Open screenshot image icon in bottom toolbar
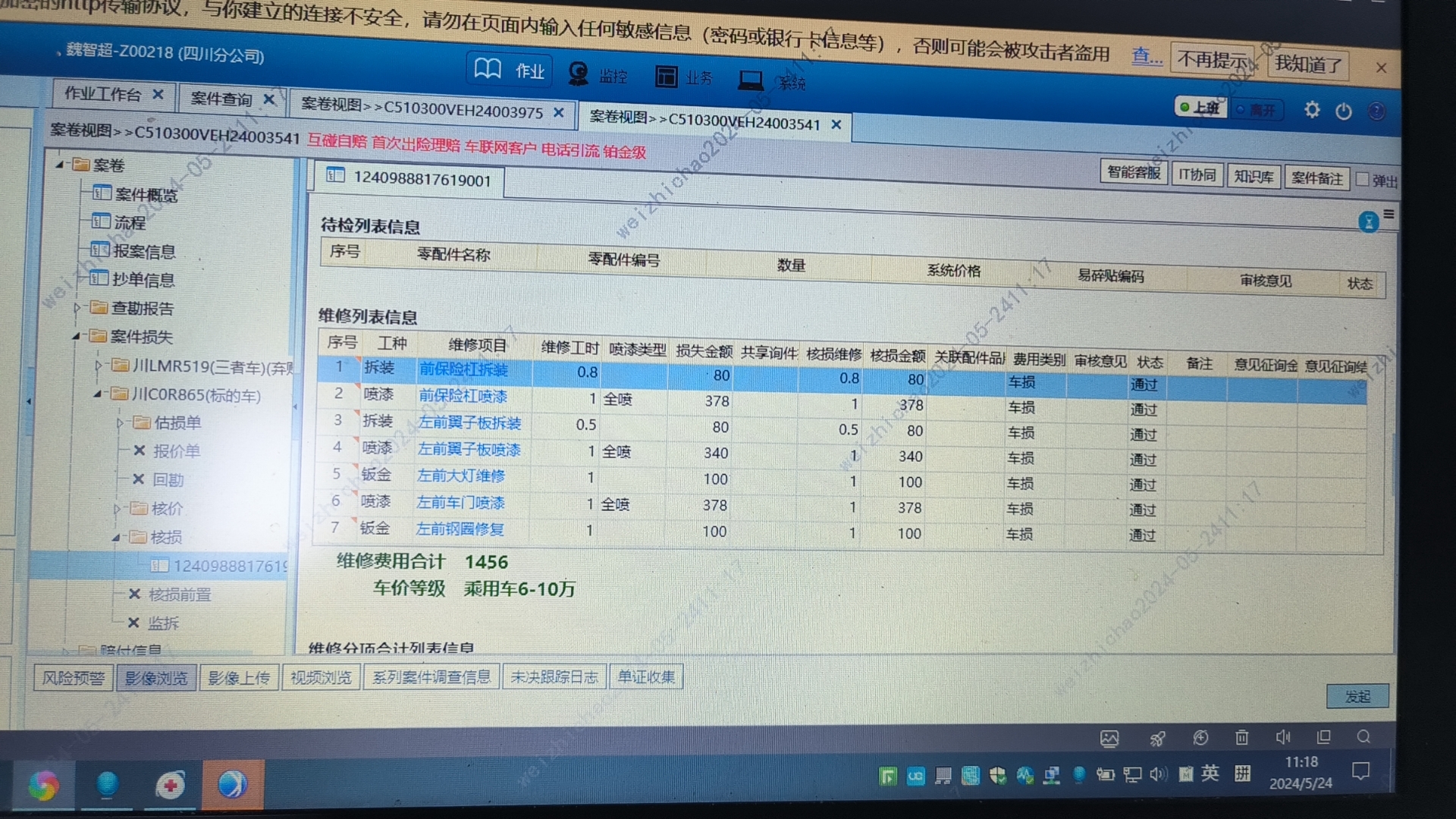This screenshot has height=819, width=1456. point(1109,738)
